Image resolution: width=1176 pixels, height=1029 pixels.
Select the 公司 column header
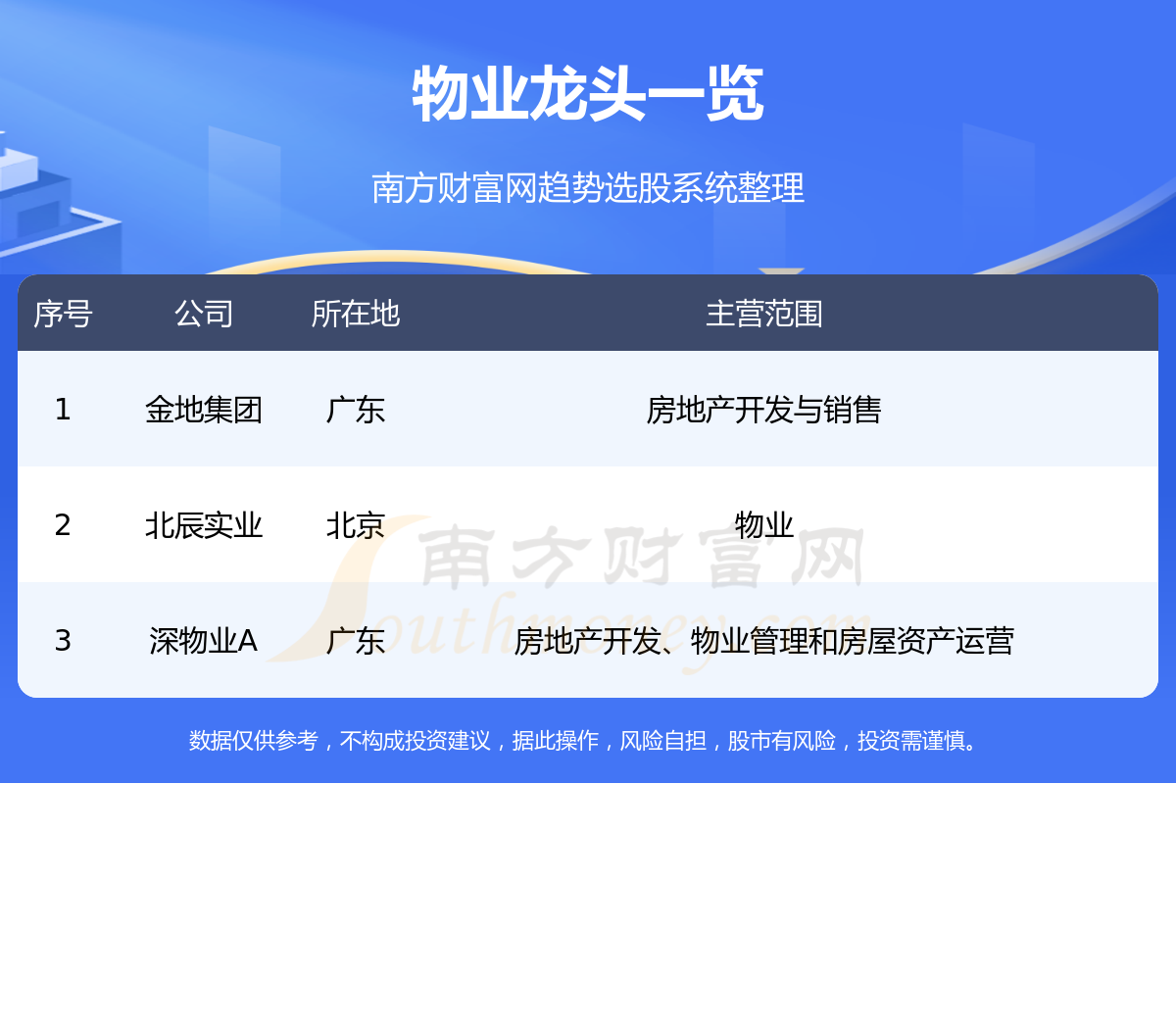[204, 314]
